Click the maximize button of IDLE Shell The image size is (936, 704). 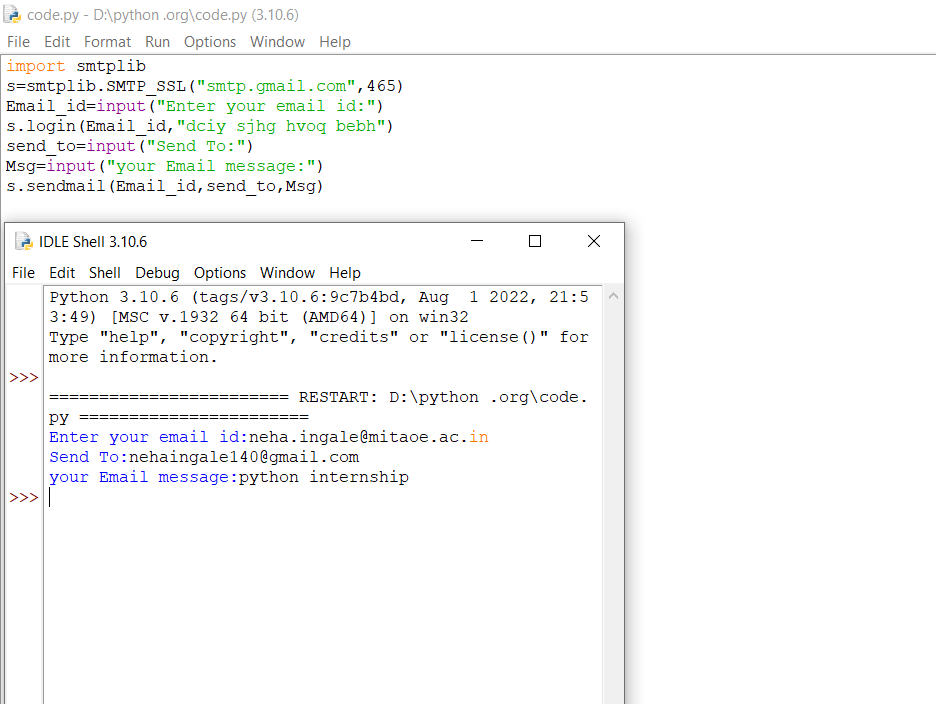(534, 241)
